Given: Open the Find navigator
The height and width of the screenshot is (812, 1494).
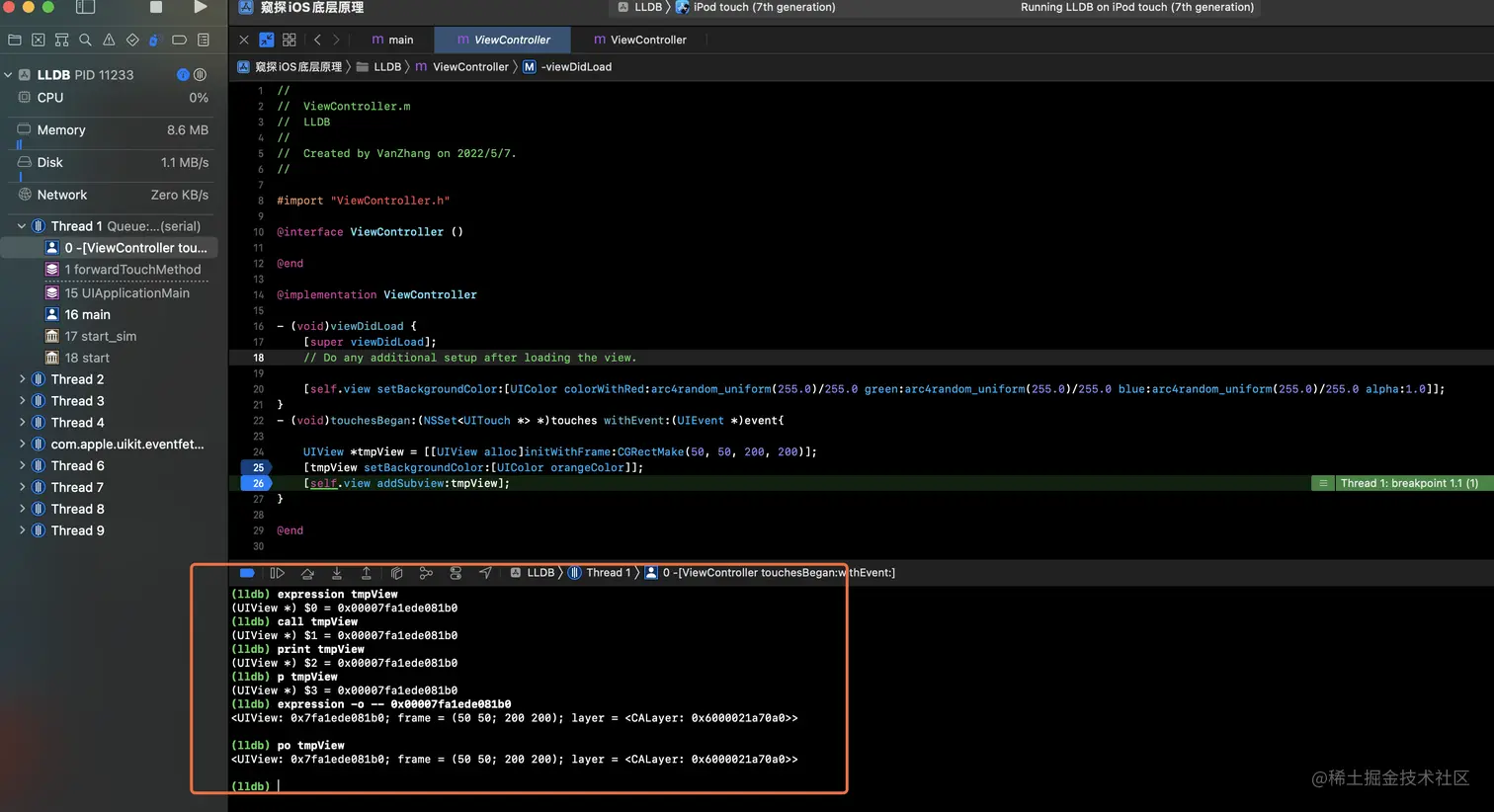Looking at the screenshot, I should [85, 41].
